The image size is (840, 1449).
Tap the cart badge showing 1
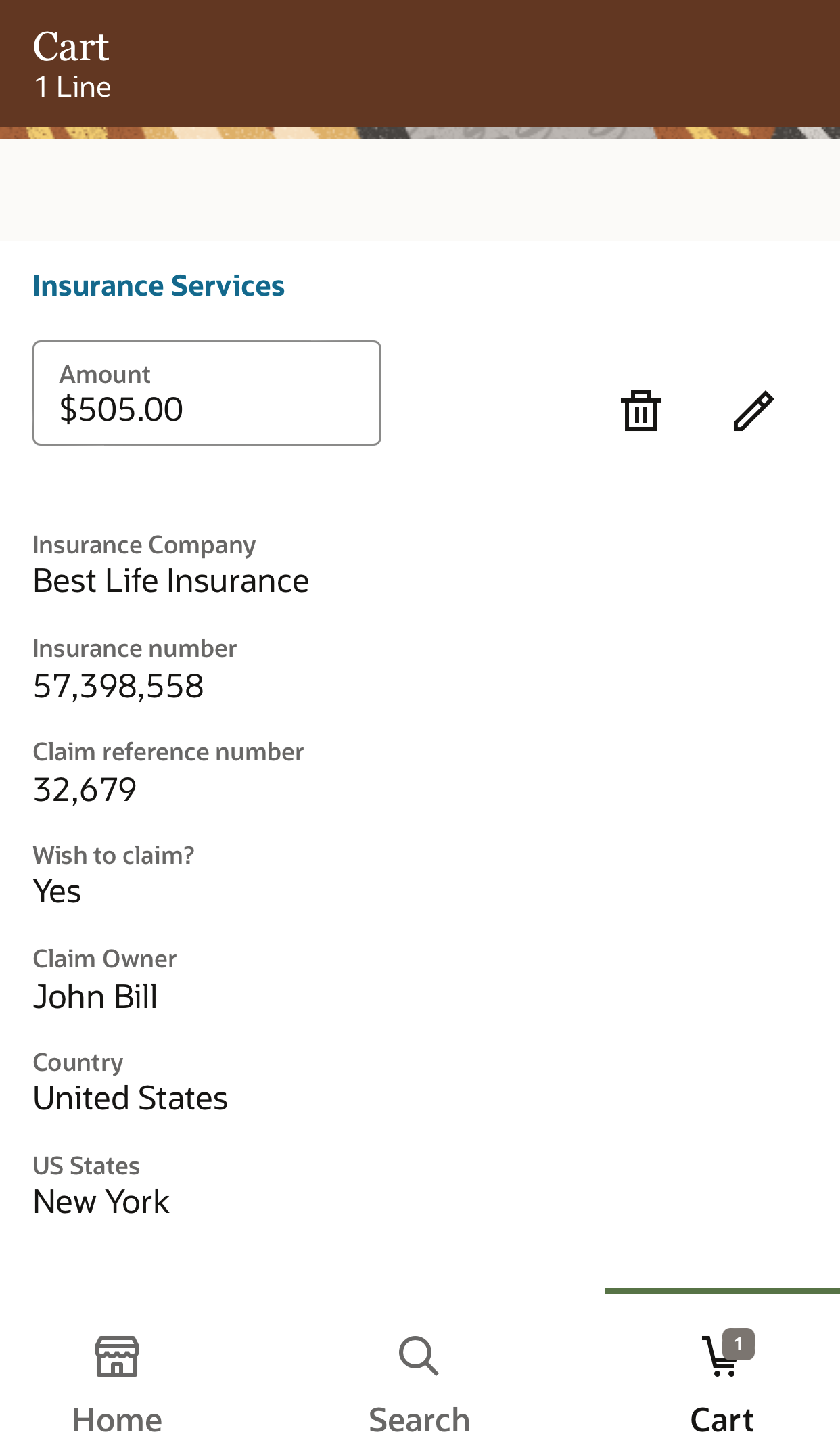pos(739,1344)
